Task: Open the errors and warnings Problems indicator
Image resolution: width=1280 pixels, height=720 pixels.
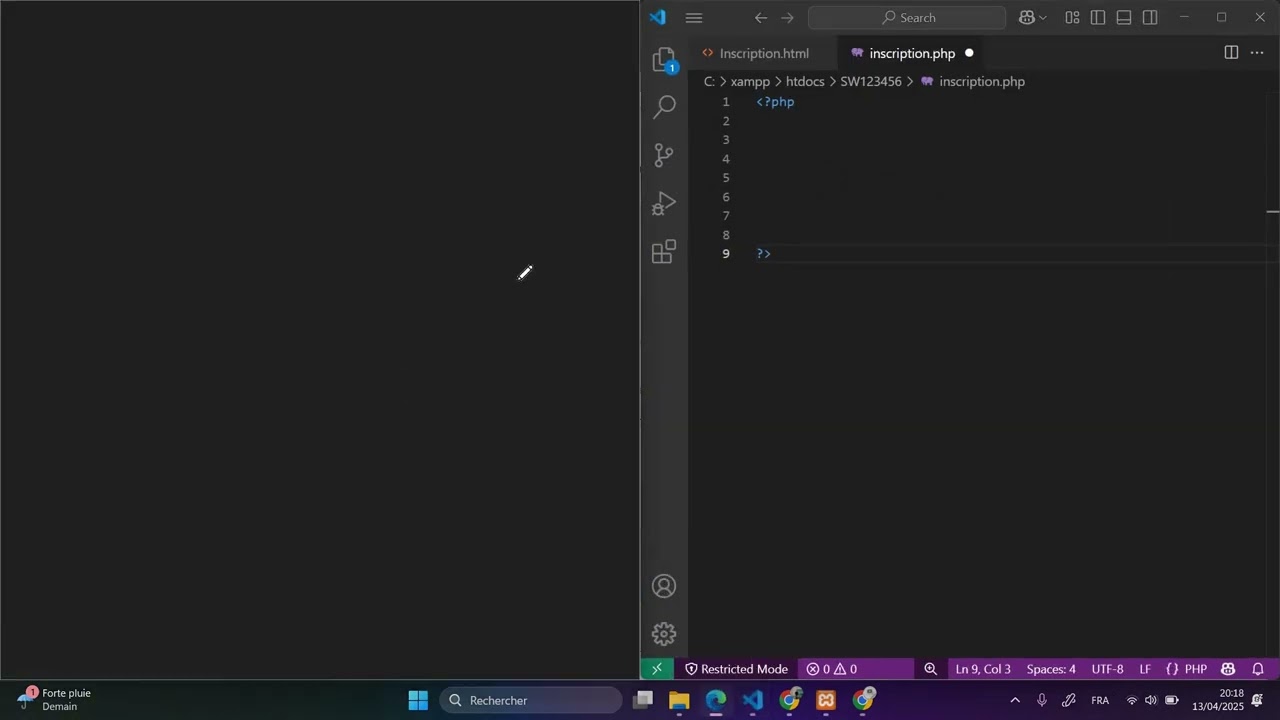Action: (x=832, y=669)
